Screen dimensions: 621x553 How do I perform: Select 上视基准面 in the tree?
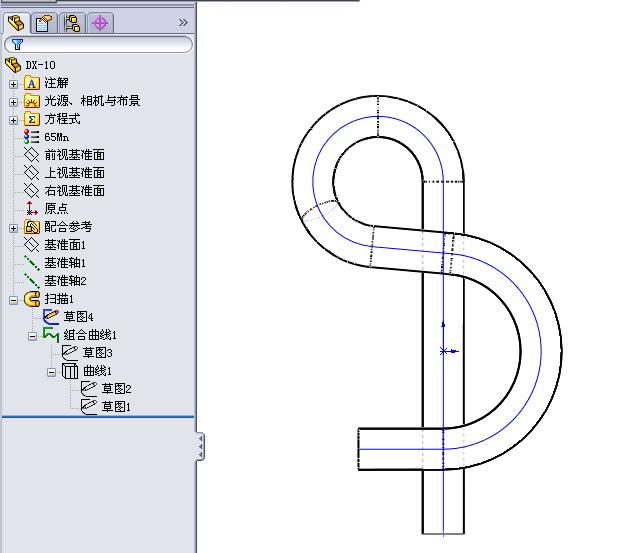pos(74,173)
